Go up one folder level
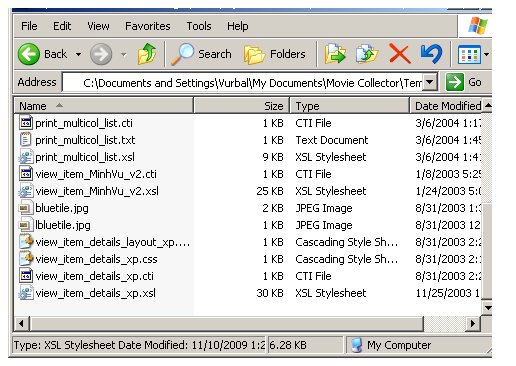This screenshot has height=366, width=516. (x=147, y=54)
